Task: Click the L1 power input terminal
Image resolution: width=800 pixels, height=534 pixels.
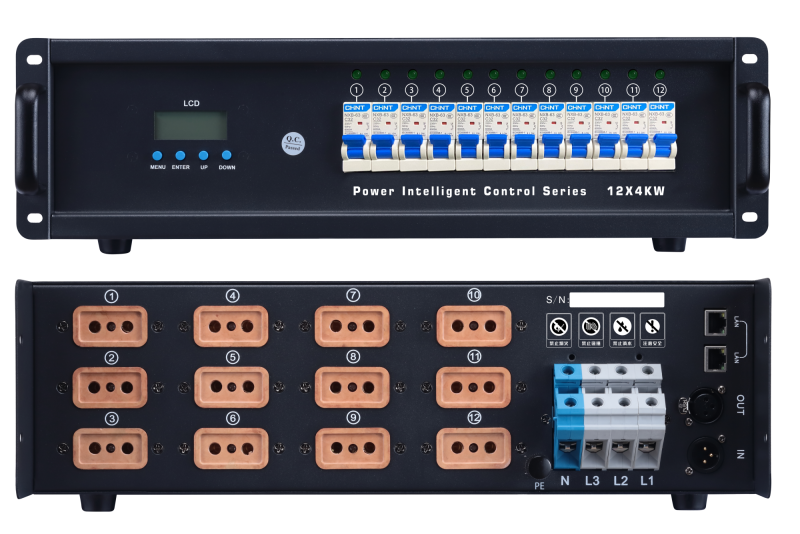Action: coord(648,420)
